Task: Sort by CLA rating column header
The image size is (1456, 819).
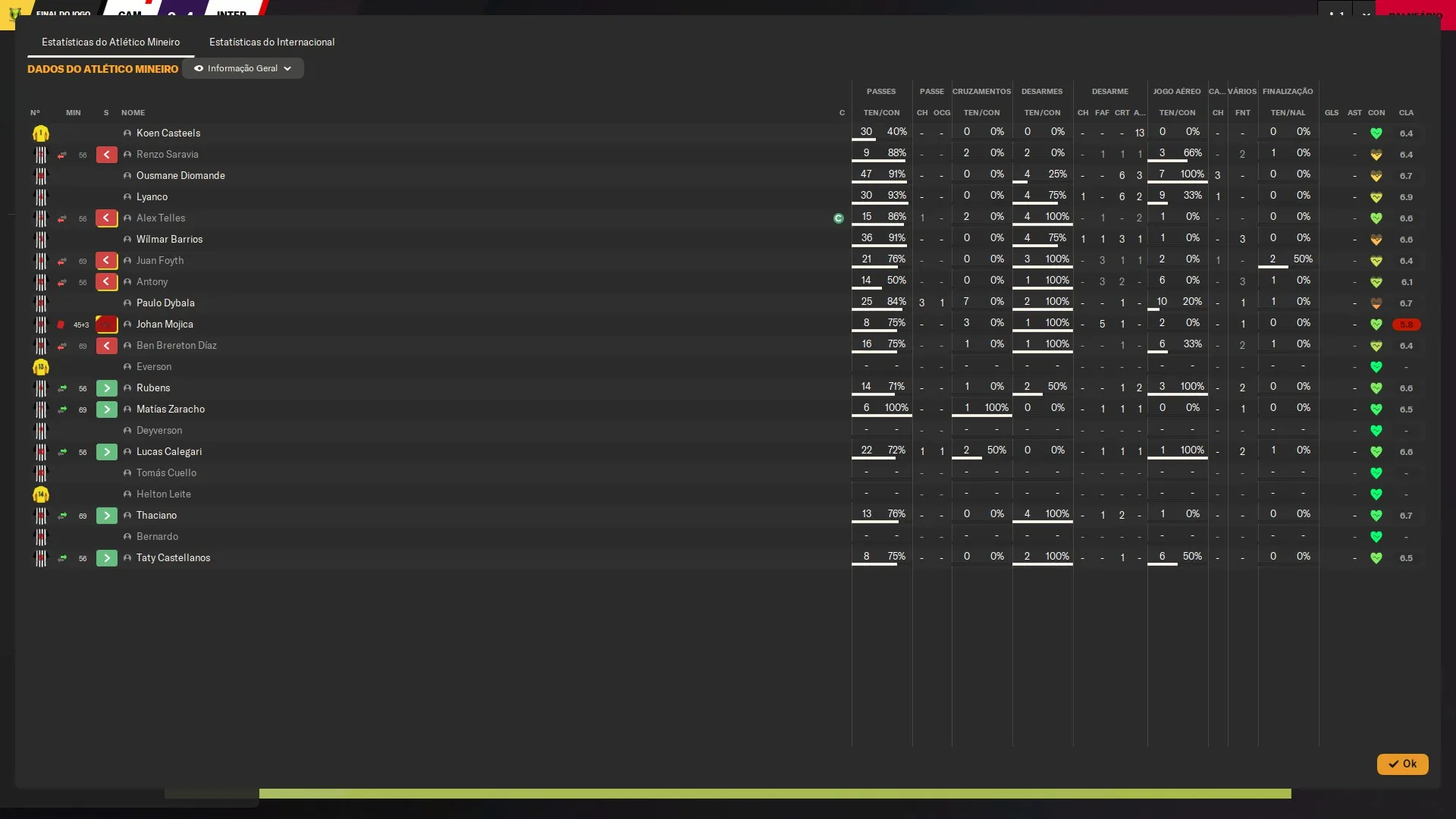Action: coord(1406,113)
